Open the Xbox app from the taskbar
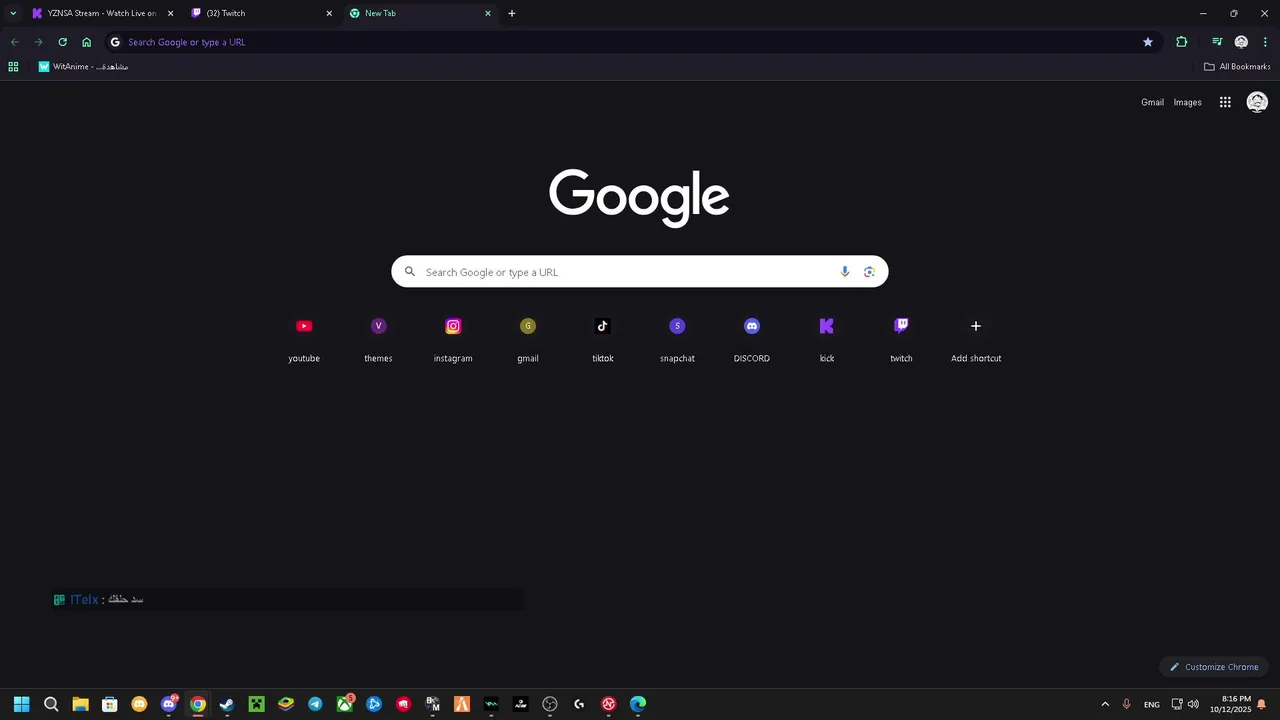The image size is (1280, 720). (344, 704)
